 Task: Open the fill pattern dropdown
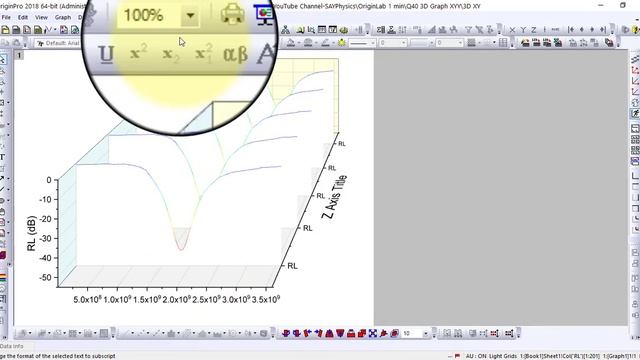[422, 43]
